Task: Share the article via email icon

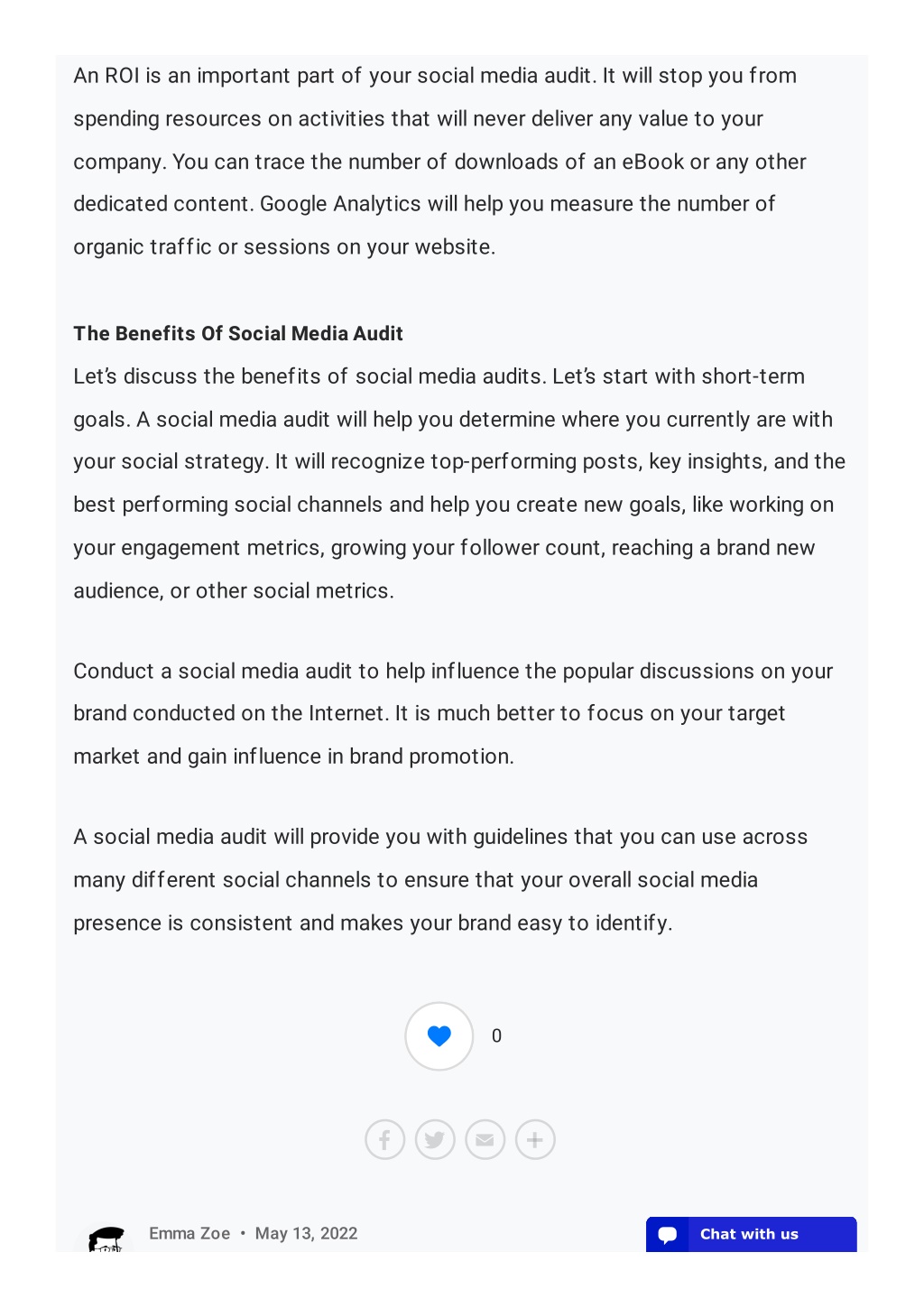Action: [485, 1140]
